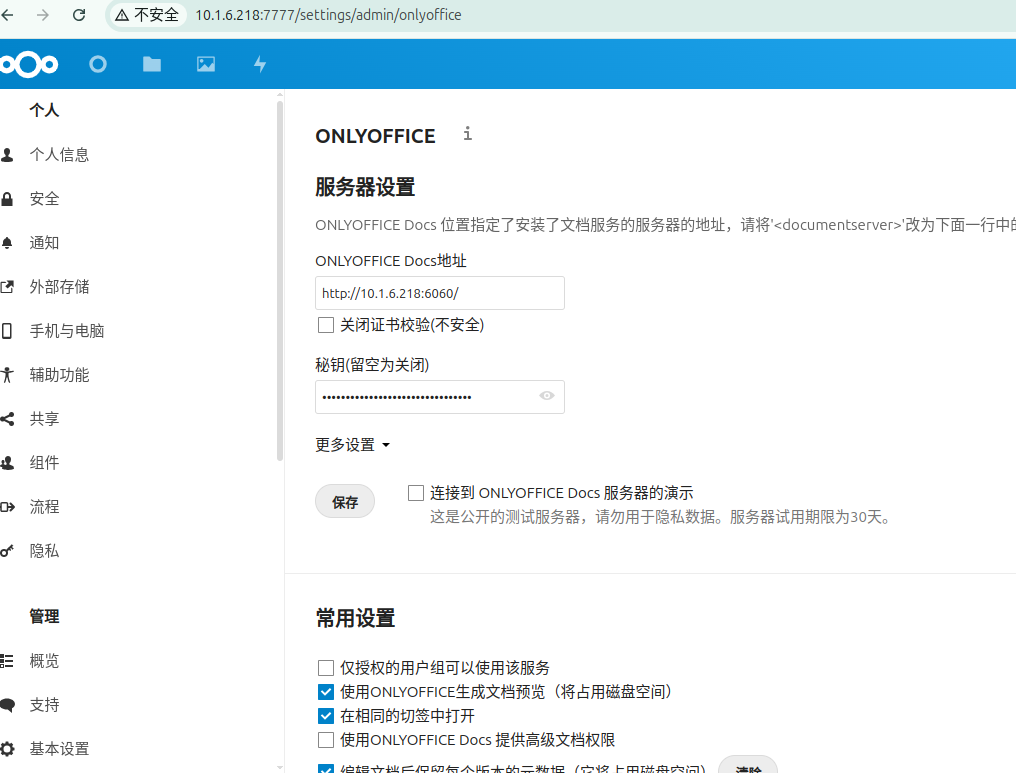The height and width of the screenshot is (776, 1016).
Task: Click the browser back arrow
Action: click(x=7, y=15)
